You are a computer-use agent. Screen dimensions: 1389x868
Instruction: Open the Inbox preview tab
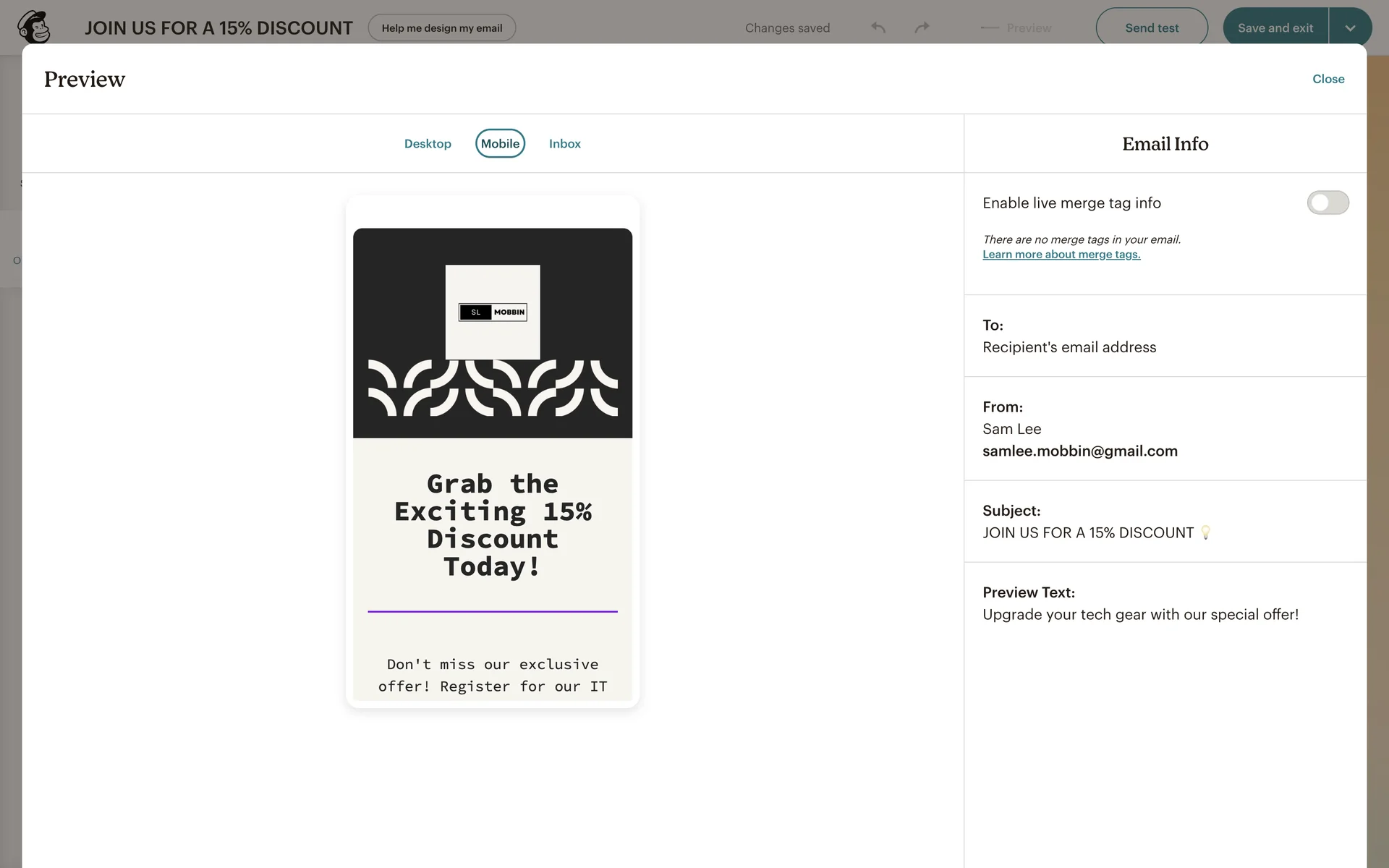pyautogui.click(x=564, y=143)
